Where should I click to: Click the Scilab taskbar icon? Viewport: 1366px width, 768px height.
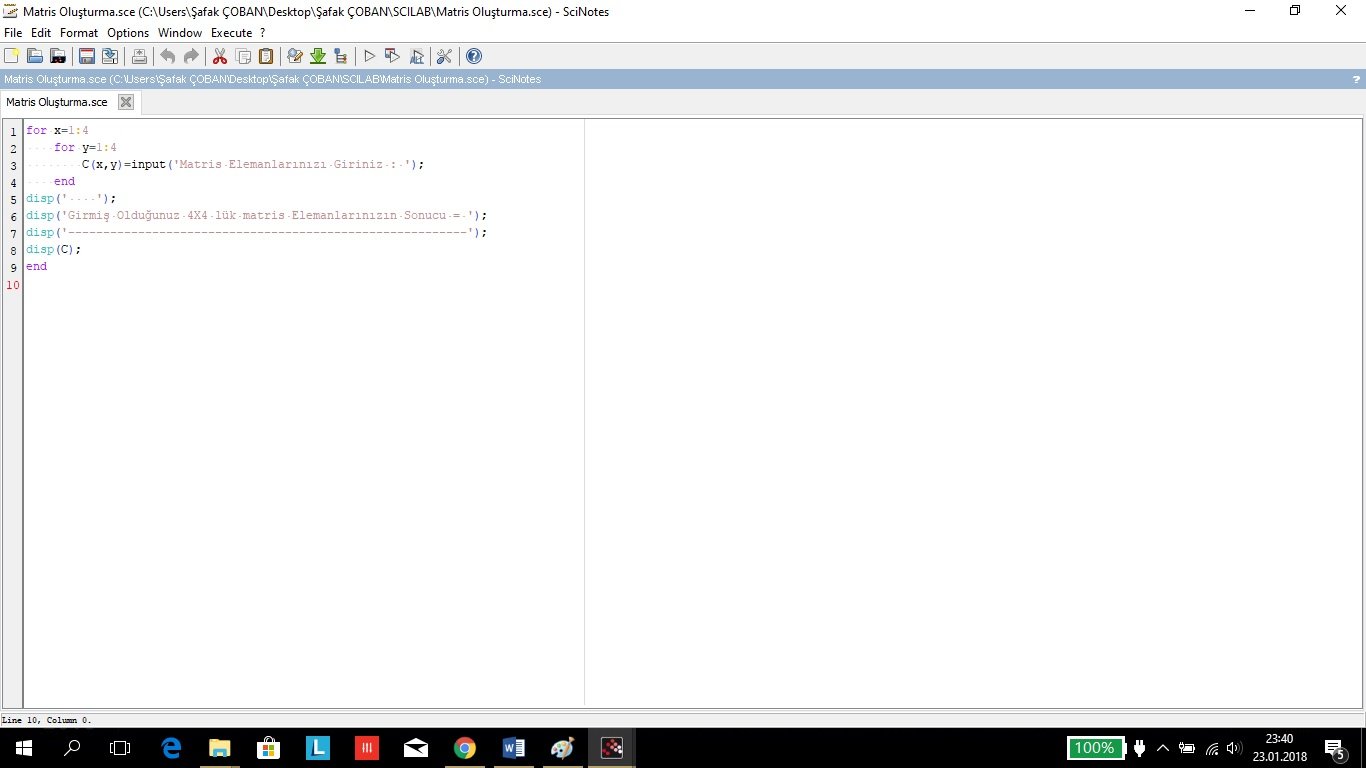click(x=611, y=748)
